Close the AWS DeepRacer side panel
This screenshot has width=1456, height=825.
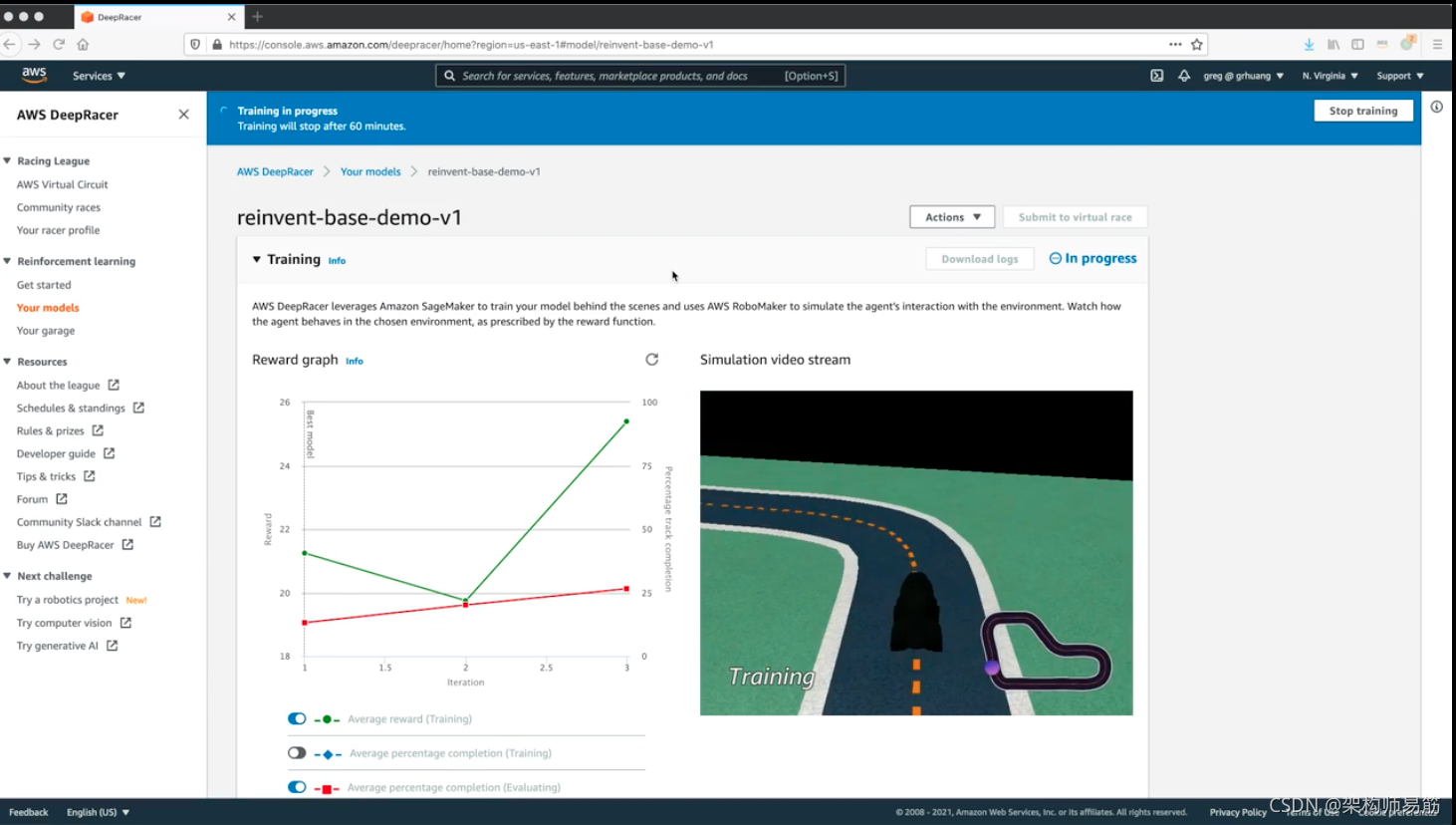coord(183,115)
